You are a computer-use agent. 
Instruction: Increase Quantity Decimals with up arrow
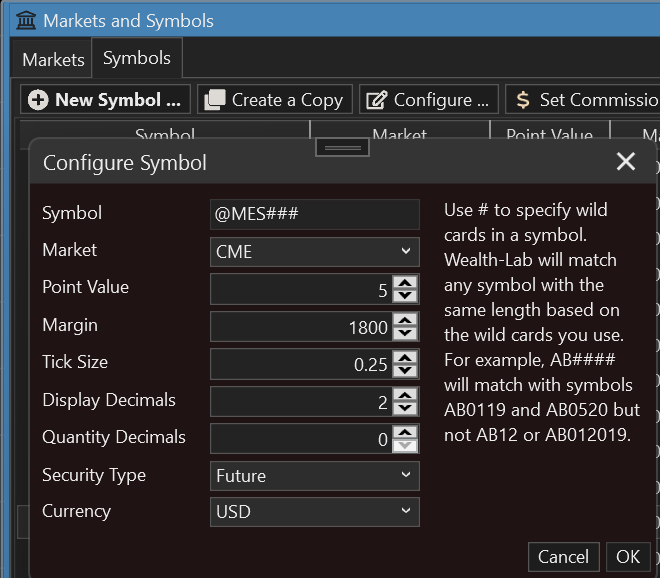pos(405,432)
